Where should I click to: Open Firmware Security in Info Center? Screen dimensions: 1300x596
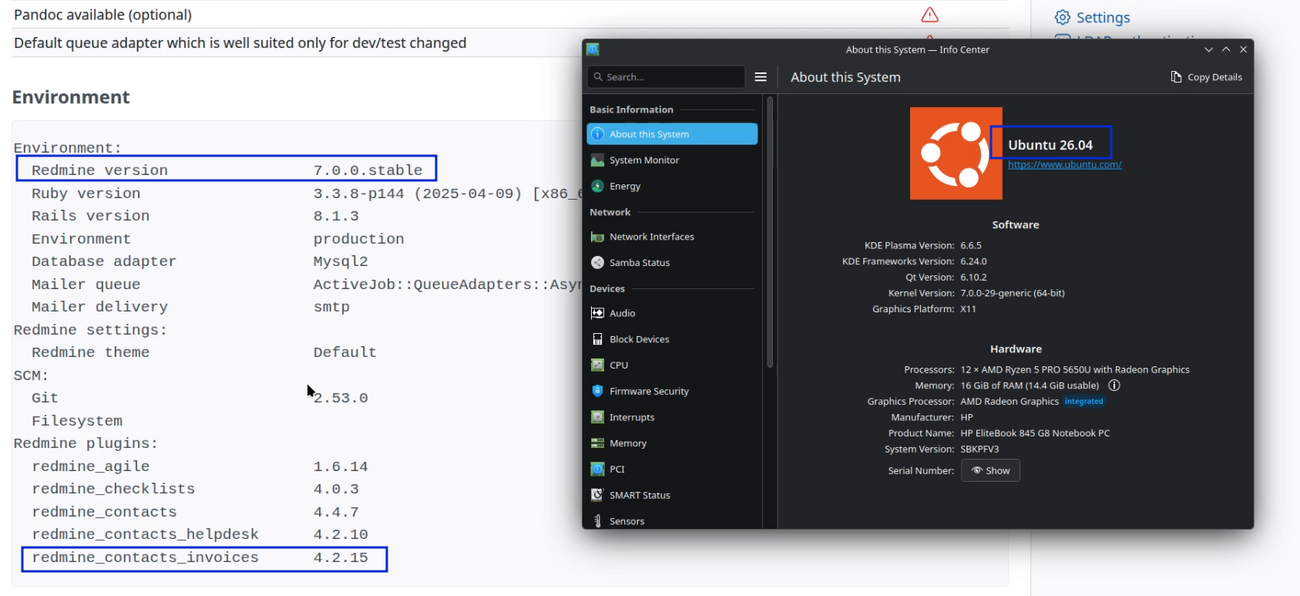click(x=672, y=391)
